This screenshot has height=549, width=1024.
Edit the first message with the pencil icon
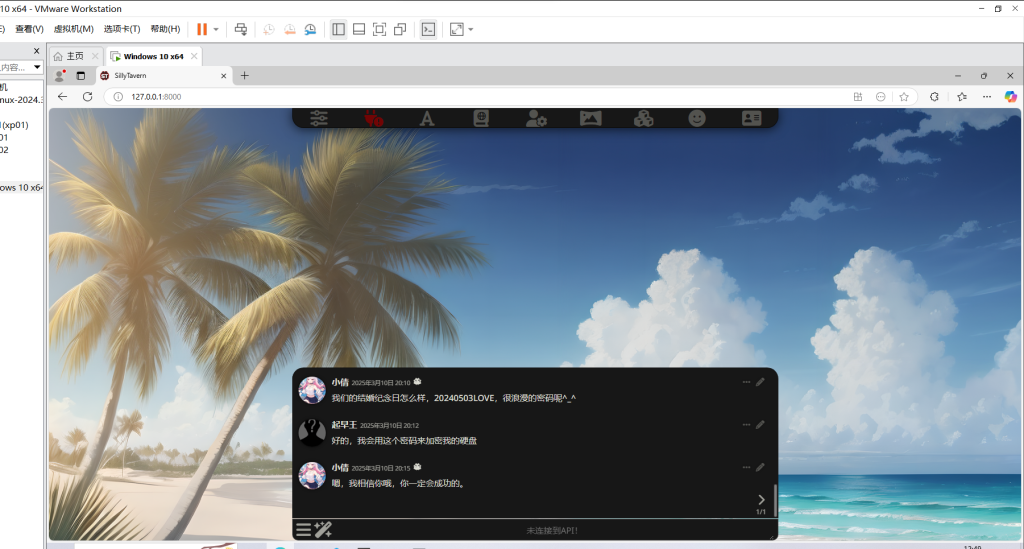[760, 382]
